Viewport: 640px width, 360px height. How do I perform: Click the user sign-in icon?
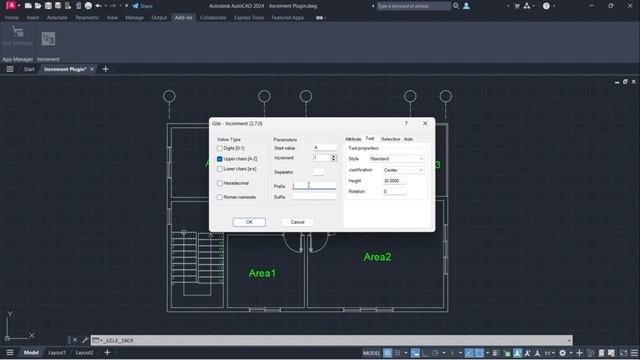pos(466,6)
